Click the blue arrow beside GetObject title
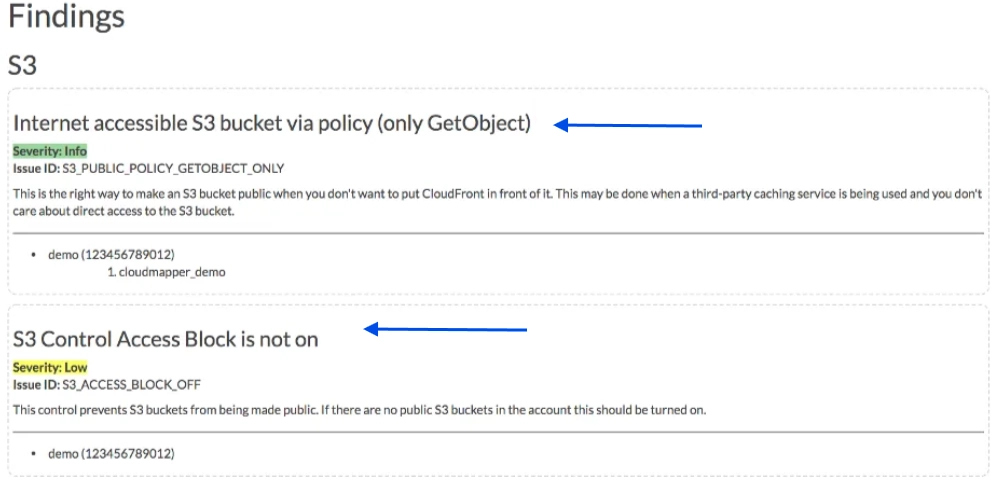The height and width of the screenshot is (484, 991). click(628, 126)
